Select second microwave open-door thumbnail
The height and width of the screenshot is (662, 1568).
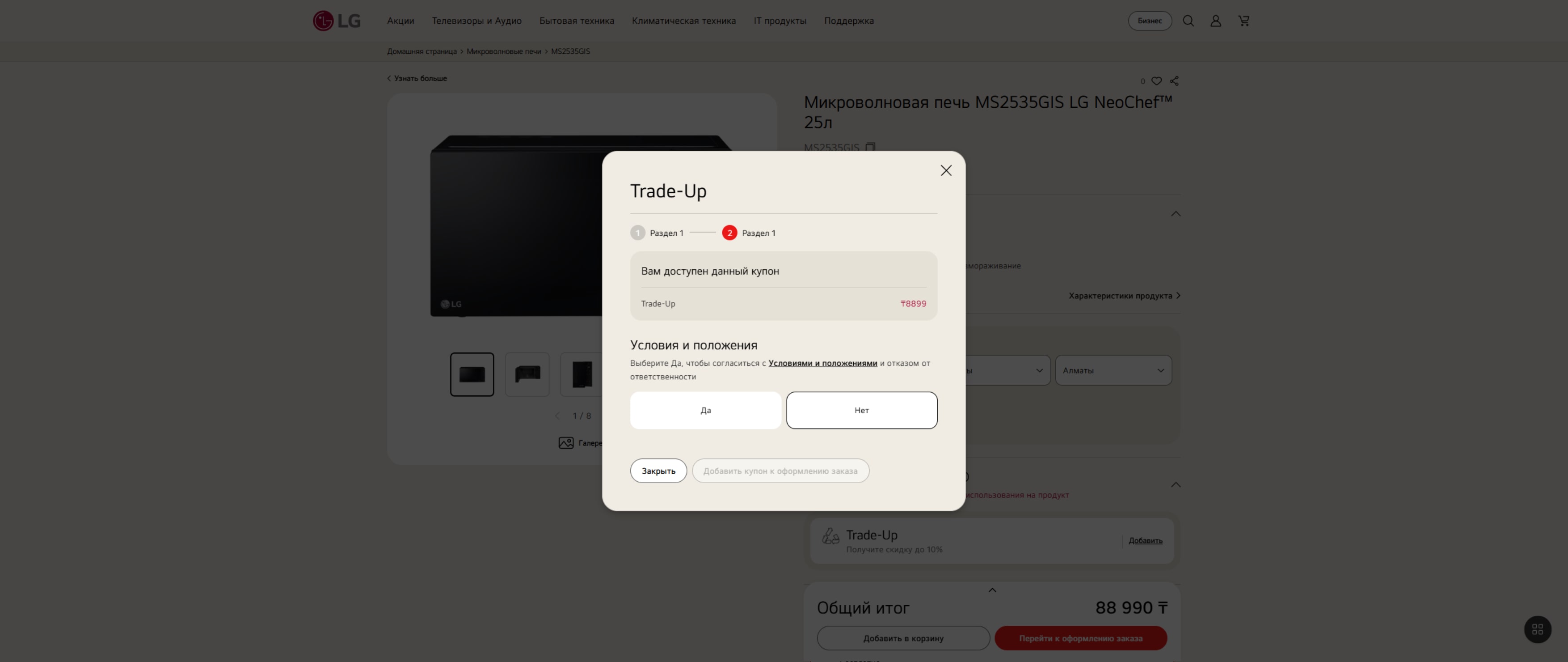527,374
